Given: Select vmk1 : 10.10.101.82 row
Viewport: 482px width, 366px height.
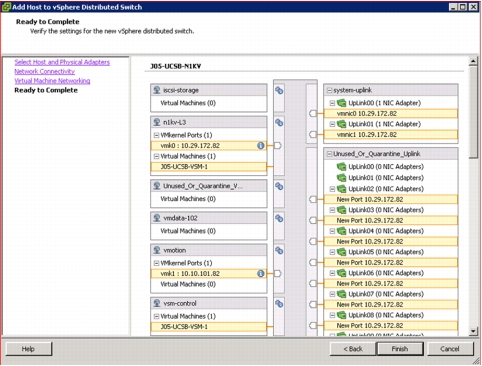Looking at the screenshot, I should click(209, 274).
